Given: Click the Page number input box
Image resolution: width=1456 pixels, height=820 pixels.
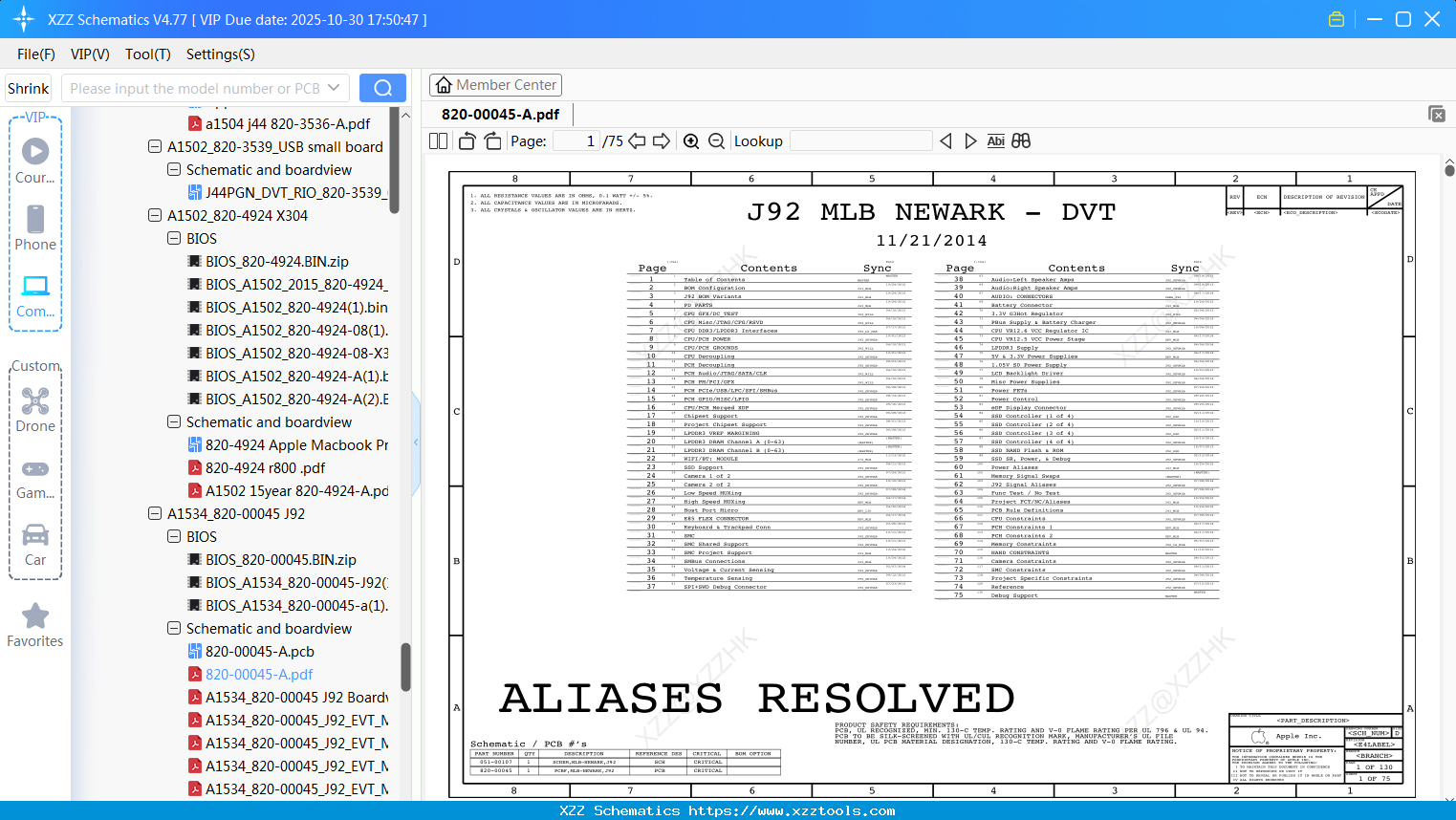Looking at the screenshot, I should point(576,141).
